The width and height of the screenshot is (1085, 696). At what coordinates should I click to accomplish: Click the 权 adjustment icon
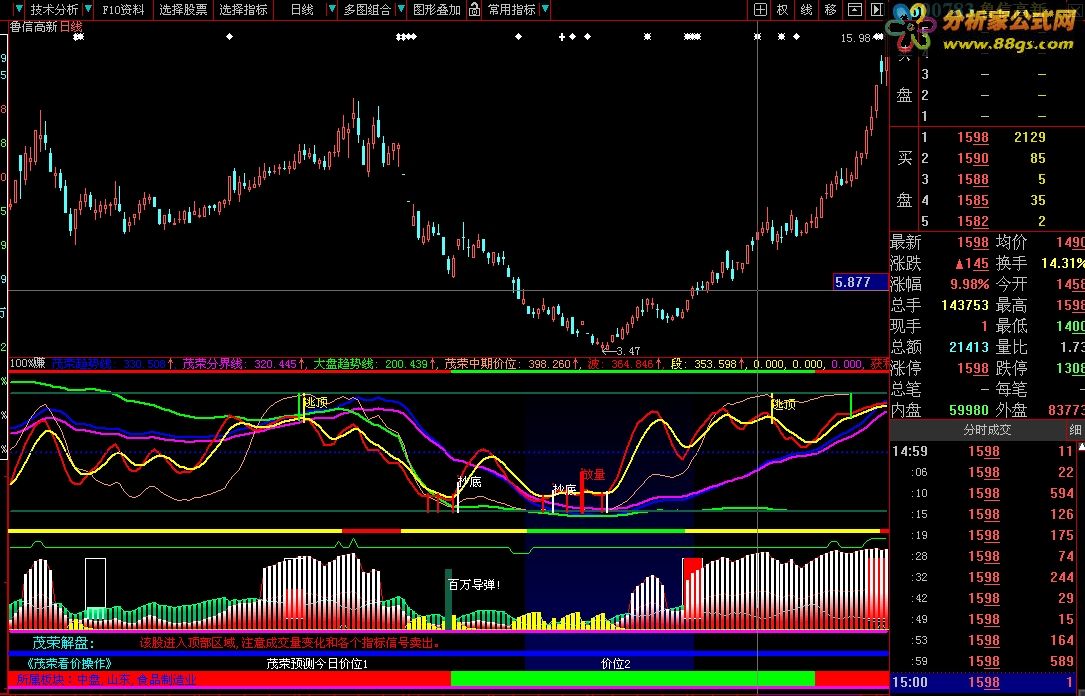tap(782, 10)
